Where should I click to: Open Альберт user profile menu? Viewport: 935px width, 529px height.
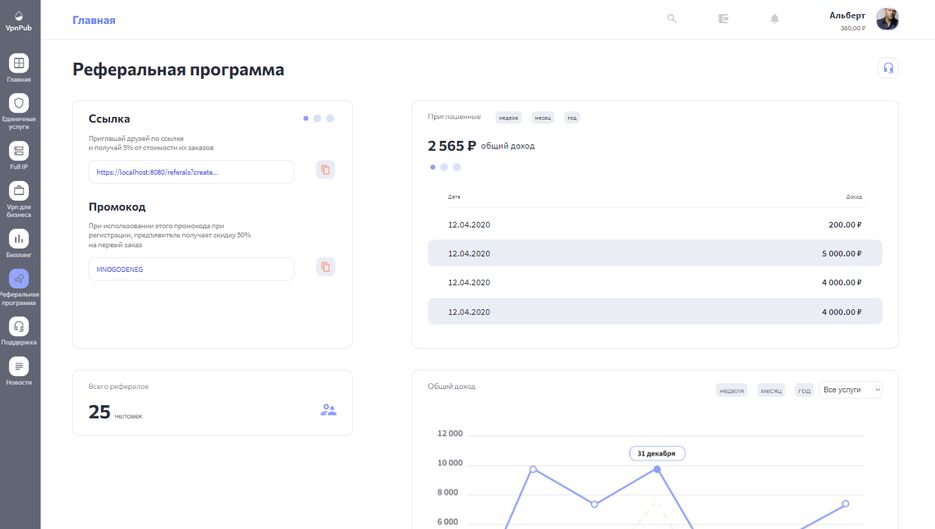point(863,20)
